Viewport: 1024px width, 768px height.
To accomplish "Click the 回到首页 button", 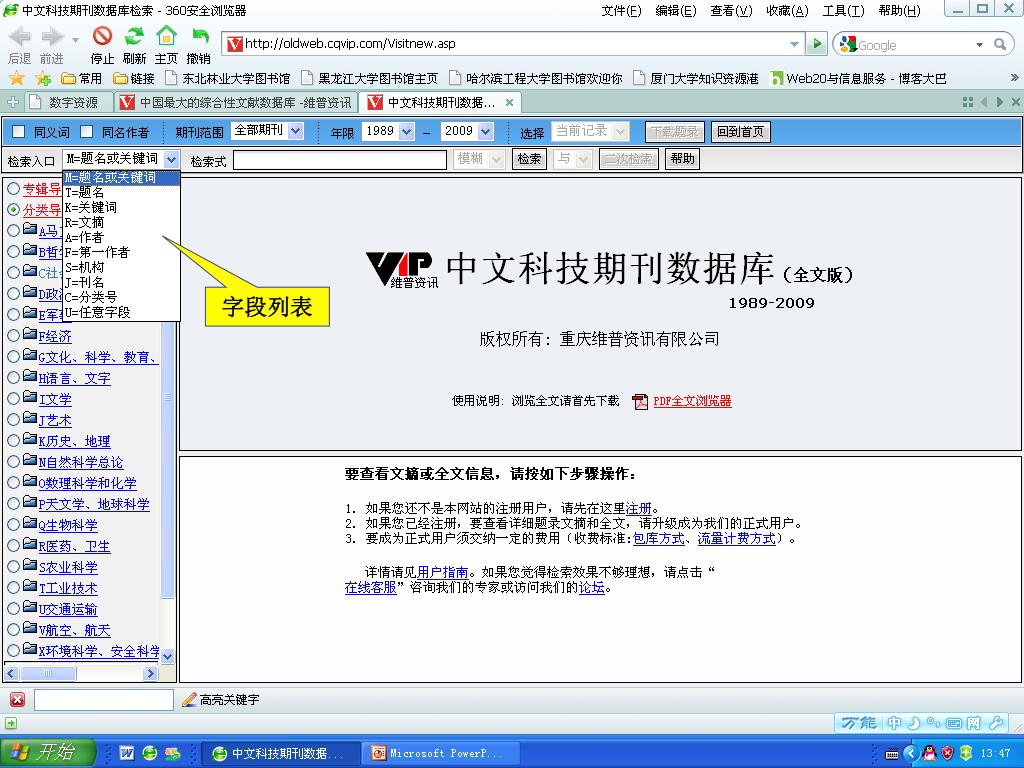I will coord(741,131).
